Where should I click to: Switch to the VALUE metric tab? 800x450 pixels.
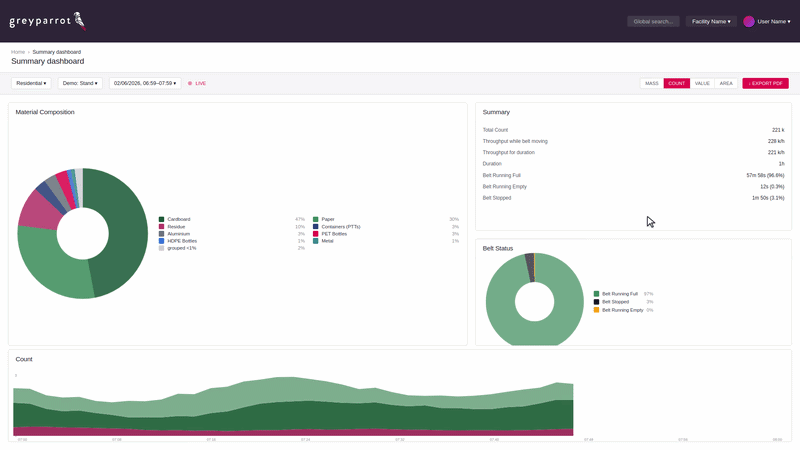tap(702, 83)
